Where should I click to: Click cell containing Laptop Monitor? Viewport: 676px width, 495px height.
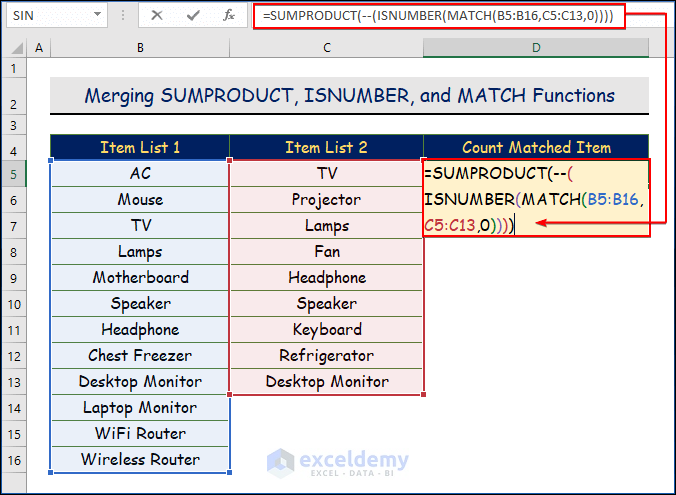pos(140,407)
